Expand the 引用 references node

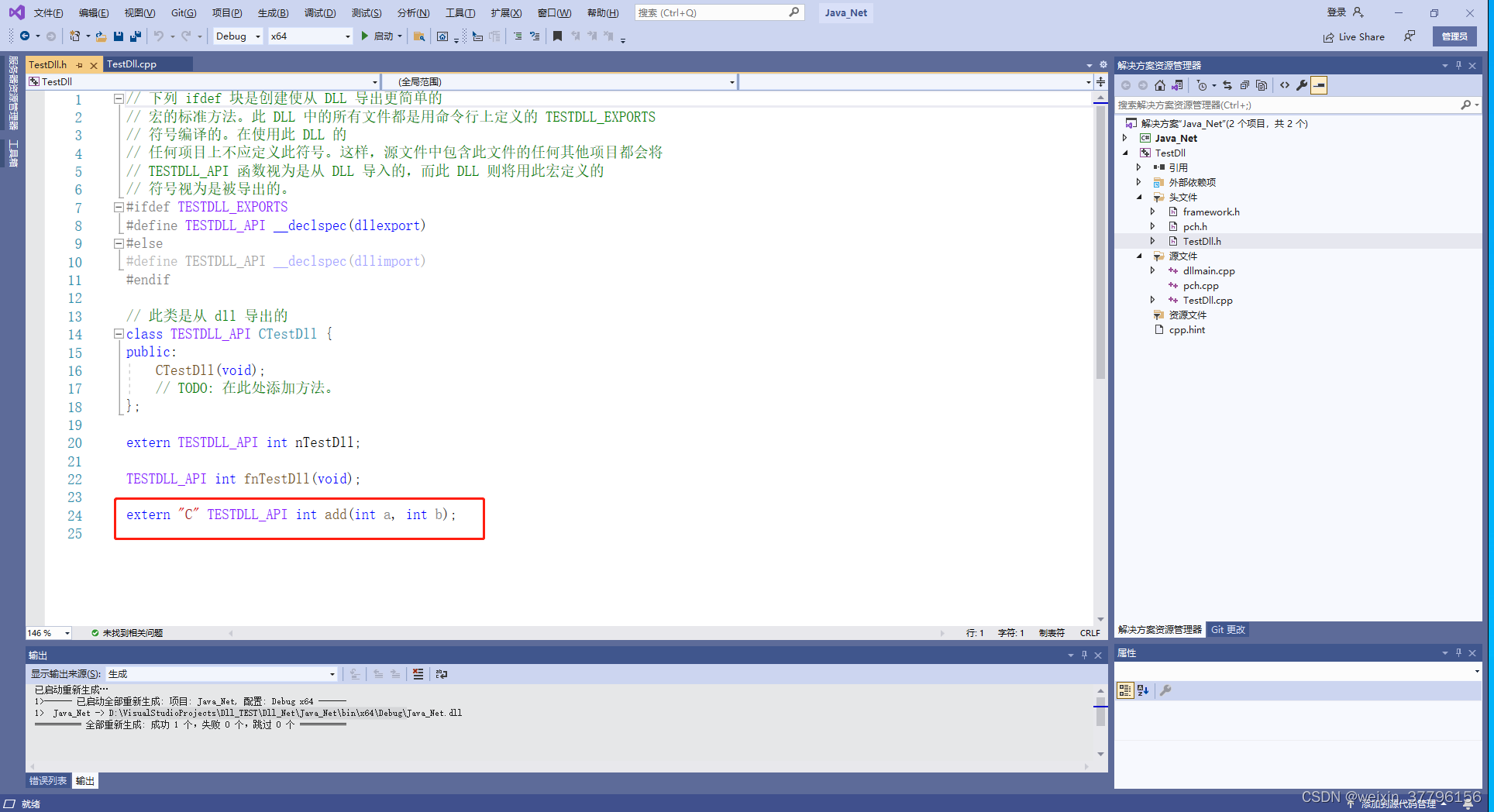[1139, 167]
